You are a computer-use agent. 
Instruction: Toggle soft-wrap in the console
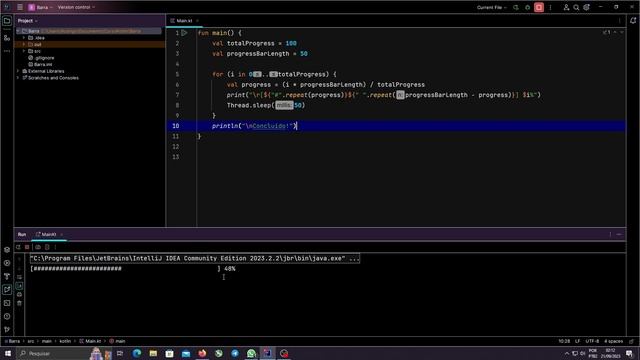[19, 277]
